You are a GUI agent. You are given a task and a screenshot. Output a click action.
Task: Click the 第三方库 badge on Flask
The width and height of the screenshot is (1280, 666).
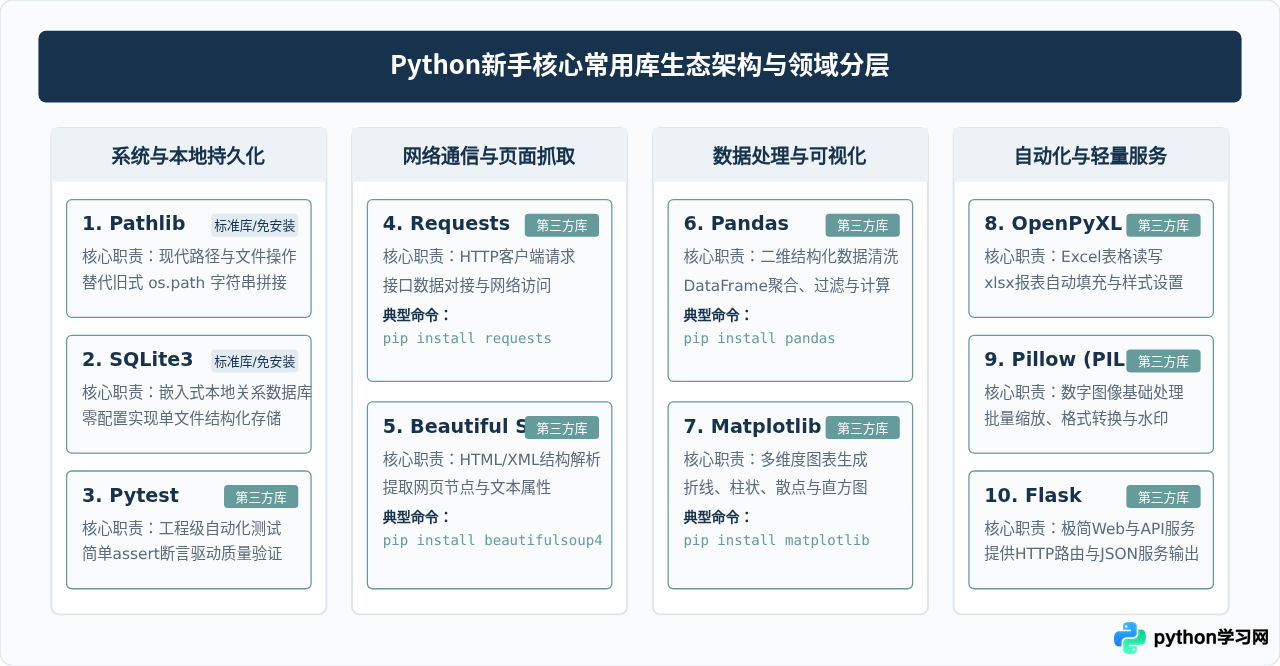1164,497
